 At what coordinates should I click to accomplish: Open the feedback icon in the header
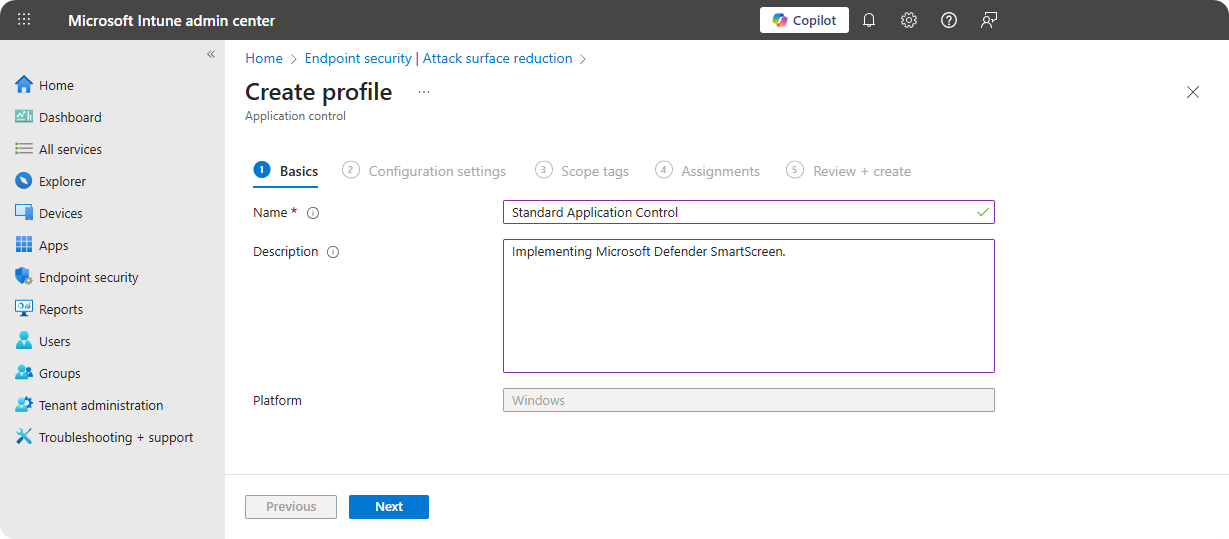pyautogui.click(x=989, y=20)
